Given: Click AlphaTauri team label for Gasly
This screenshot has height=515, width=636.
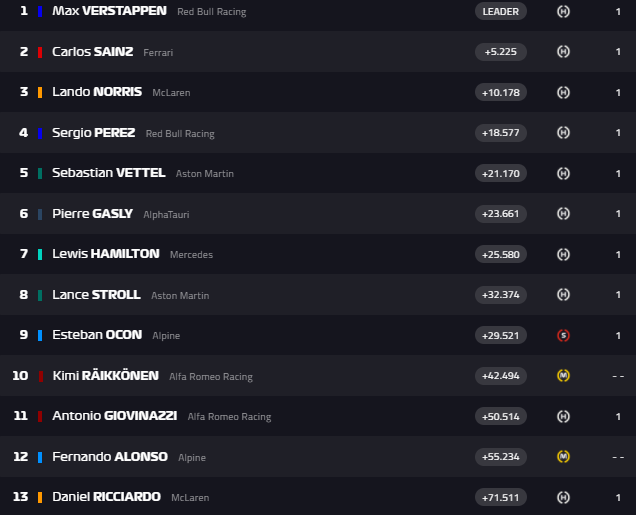Looking at the screenshot, I should (x=166, y=214).
